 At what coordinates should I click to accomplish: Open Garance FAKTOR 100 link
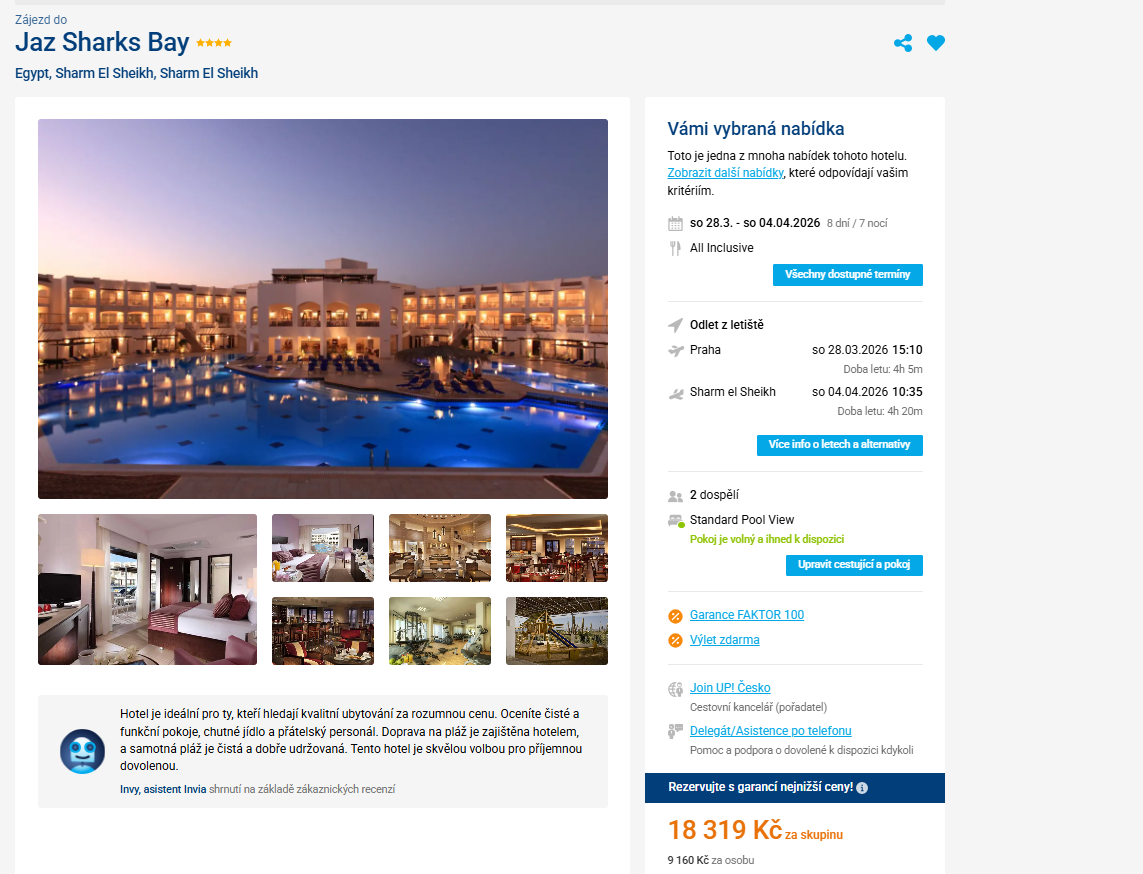pos(747,614)
